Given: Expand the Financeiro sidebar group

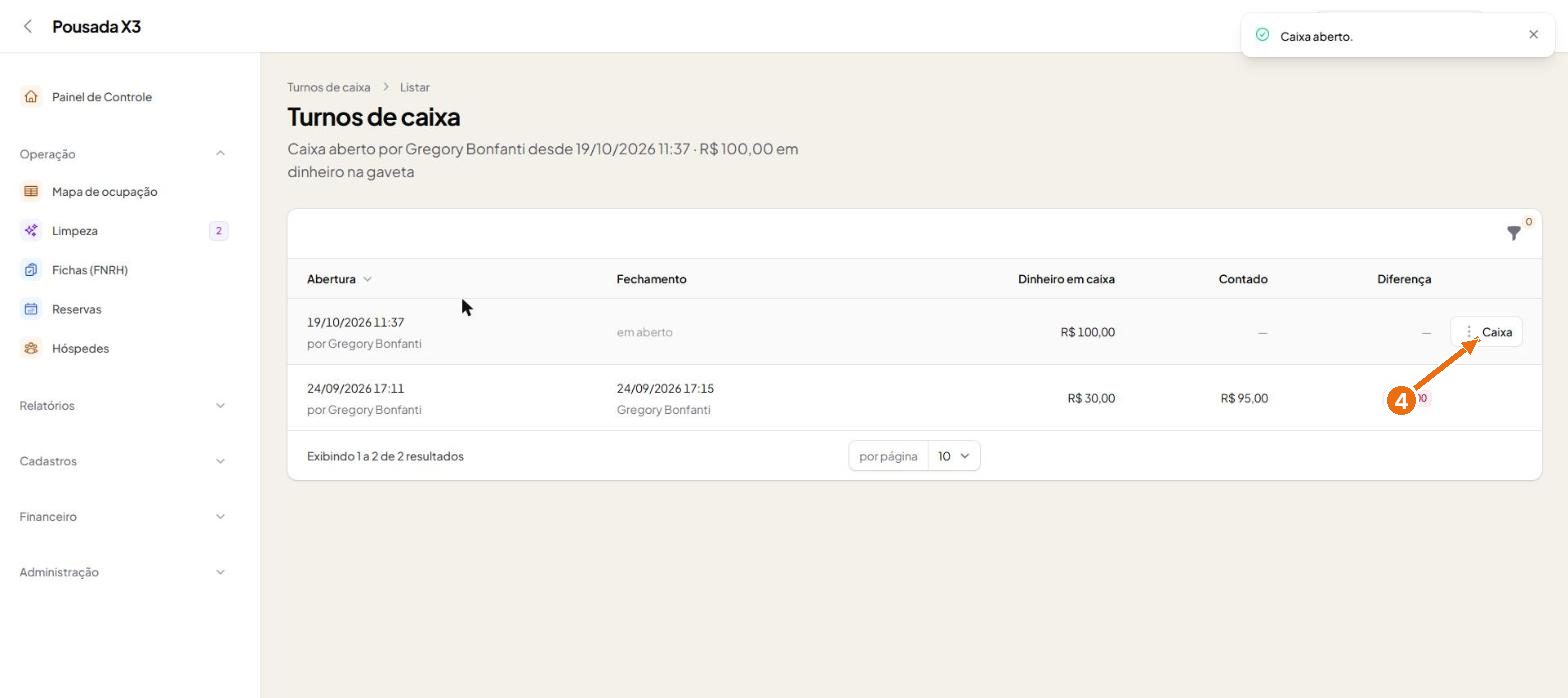Looking at the screenshot, I should point(220,517).
